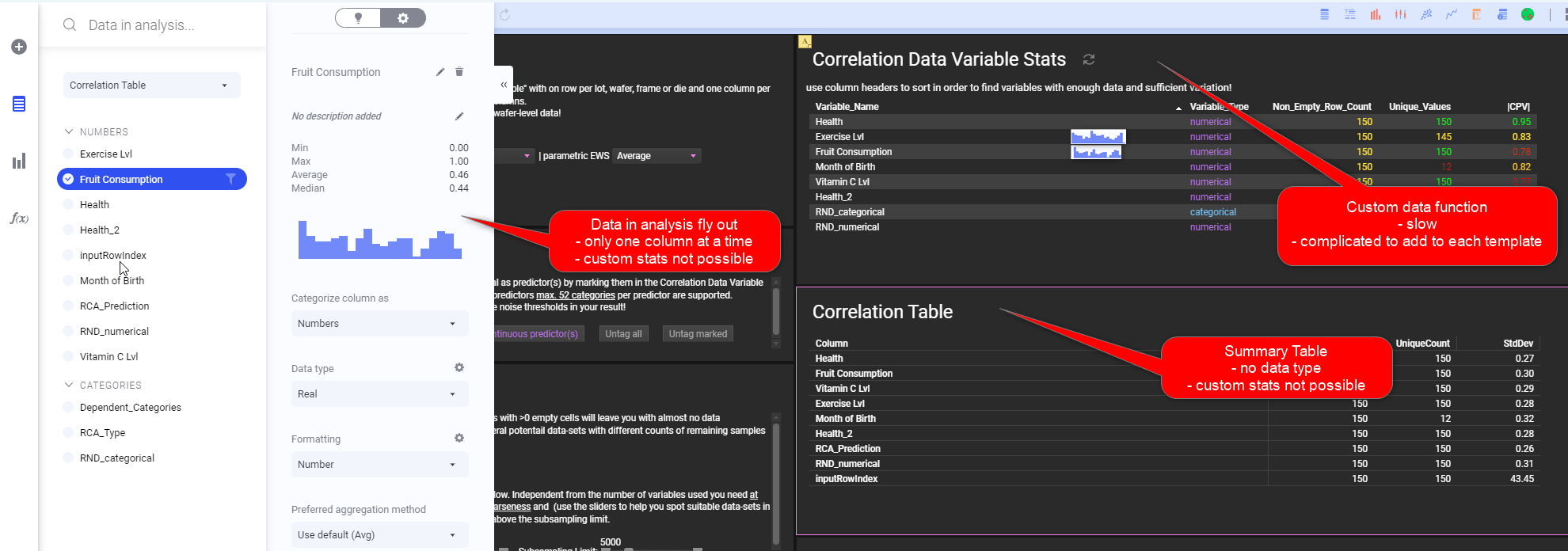Delete the Fruit Consumption column via trash icon
Viewport: 1568px width, 551px height.
[459, 72]
